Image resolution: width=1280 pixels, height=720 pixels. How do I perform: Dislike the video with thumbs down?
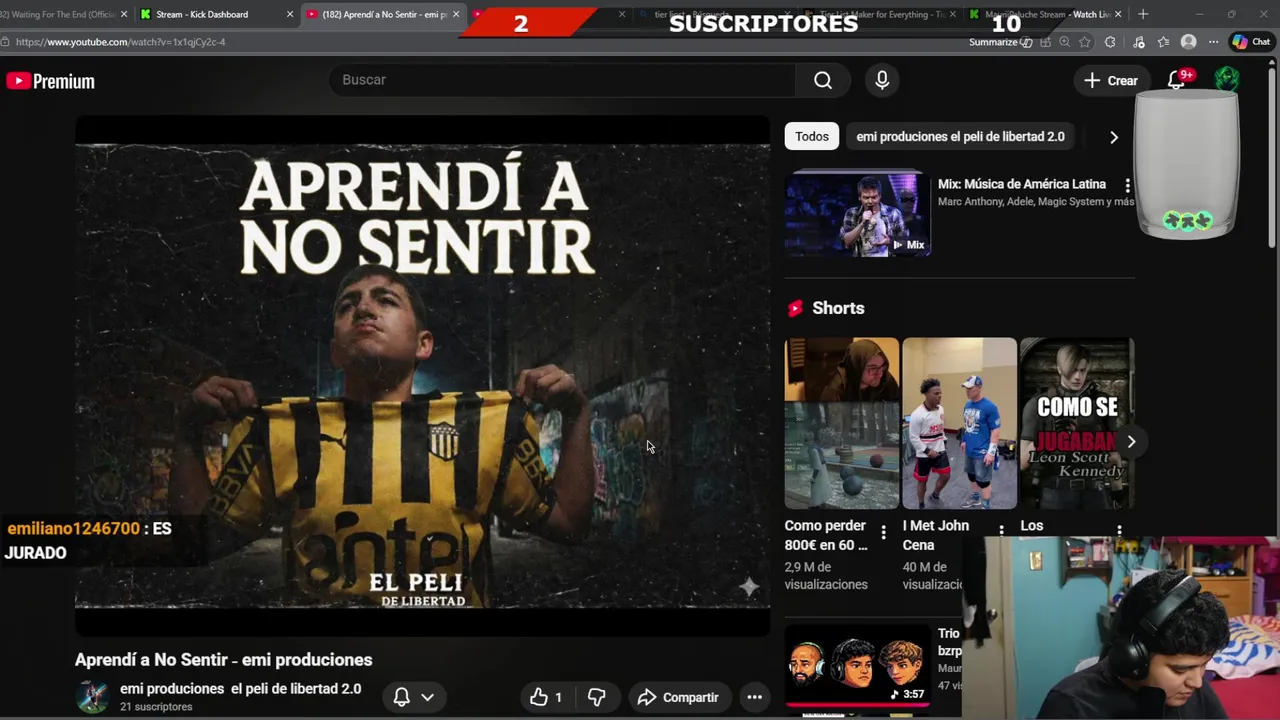point(596,697)
